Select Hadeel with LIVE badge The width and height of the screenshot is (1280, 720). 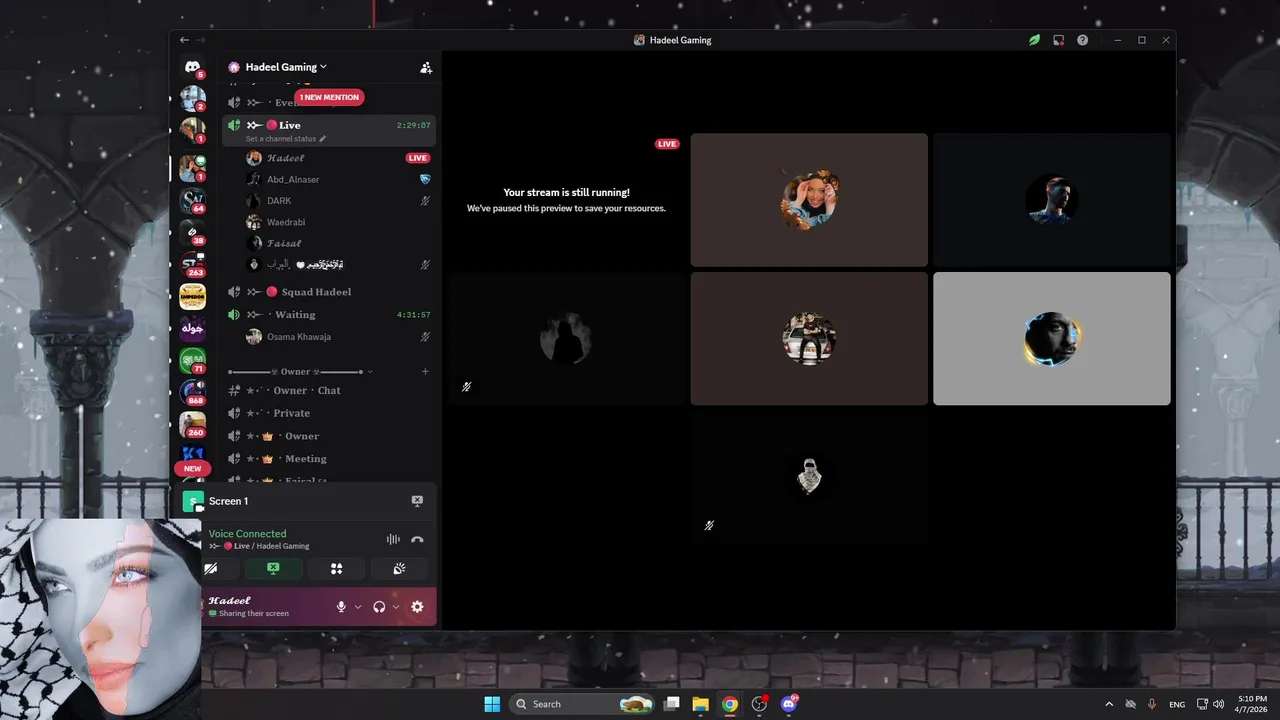(x=338, y=158)
